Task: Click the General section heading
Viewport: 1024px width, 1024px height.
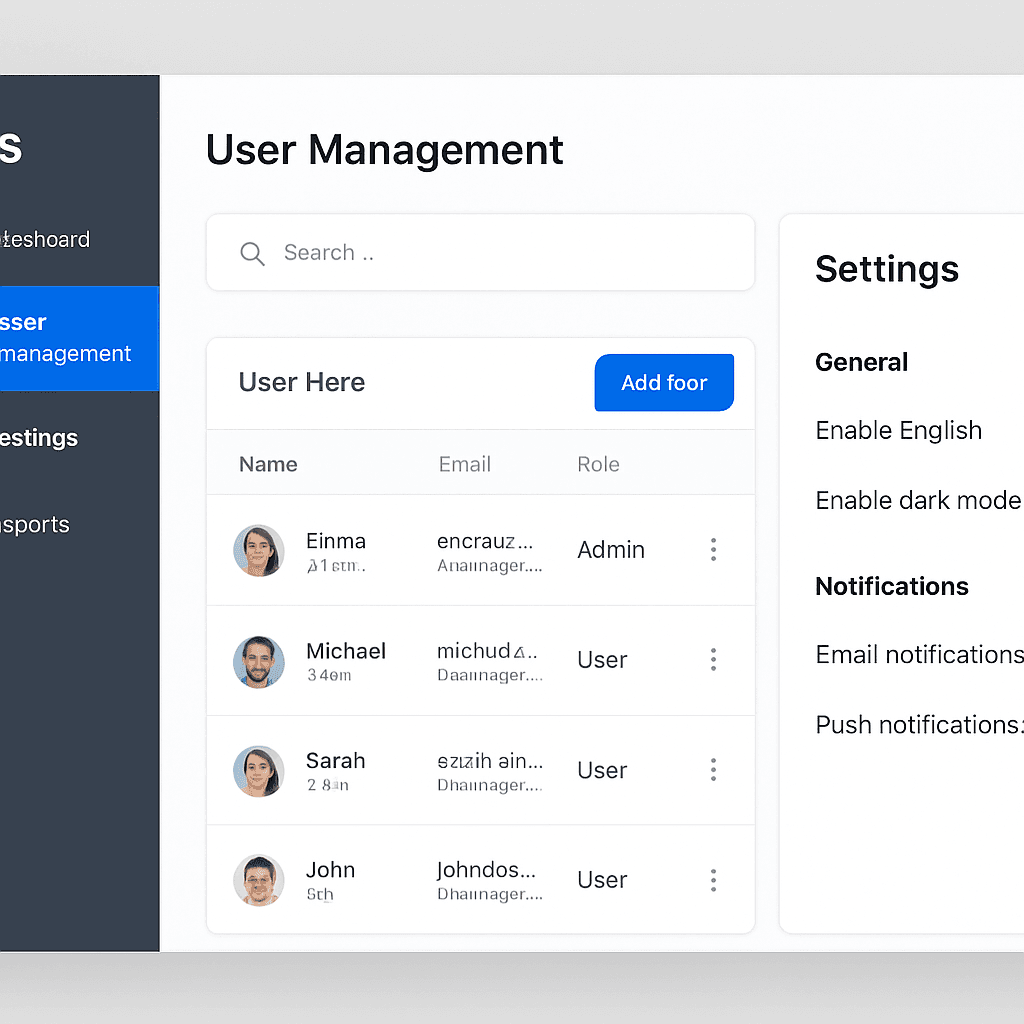Action: tap(861, 362)
